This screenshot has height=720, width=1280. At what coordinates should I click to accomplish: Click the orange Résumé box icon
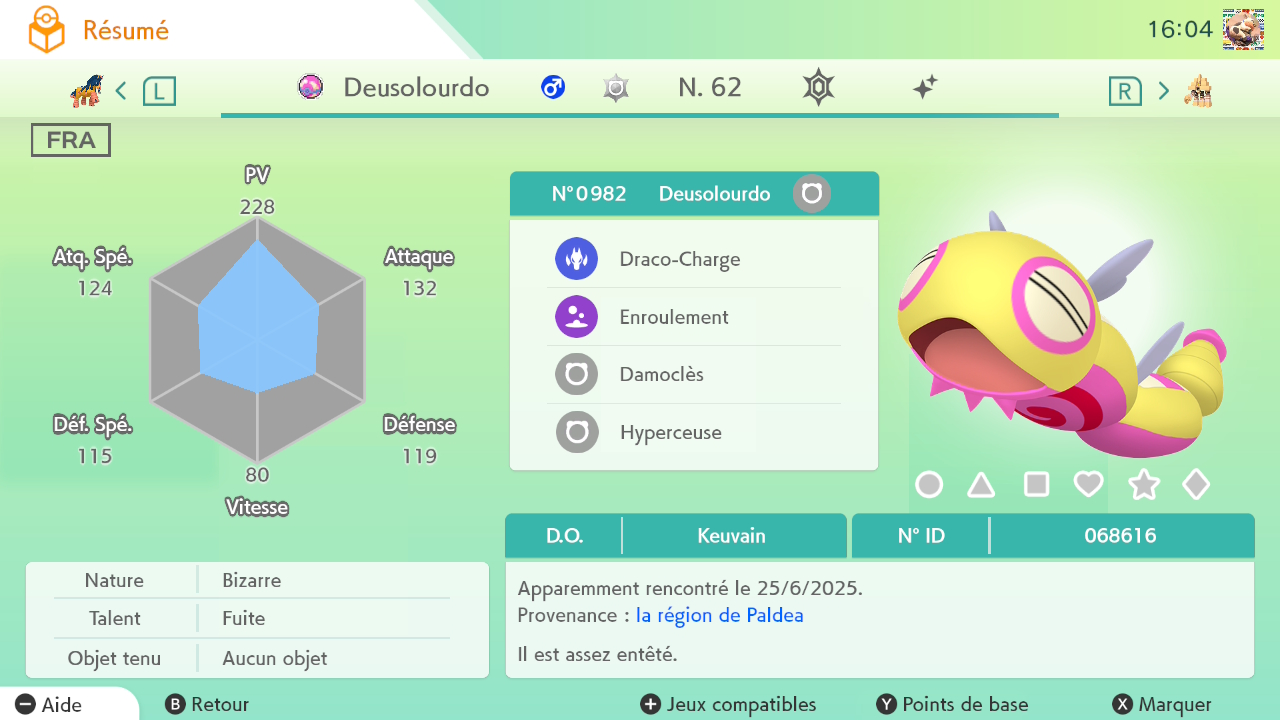pyautogui.click(x=46, y=30)
